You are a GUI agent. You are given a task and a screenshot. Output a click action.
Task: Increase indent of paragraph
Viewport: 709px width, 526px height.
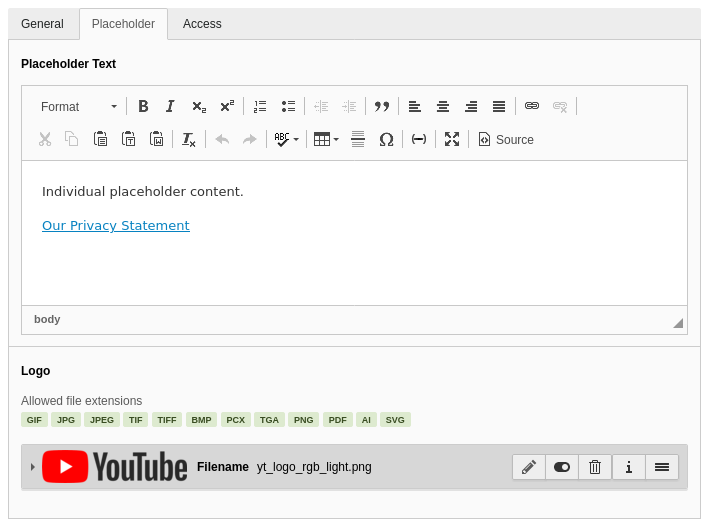pos(349,106)
